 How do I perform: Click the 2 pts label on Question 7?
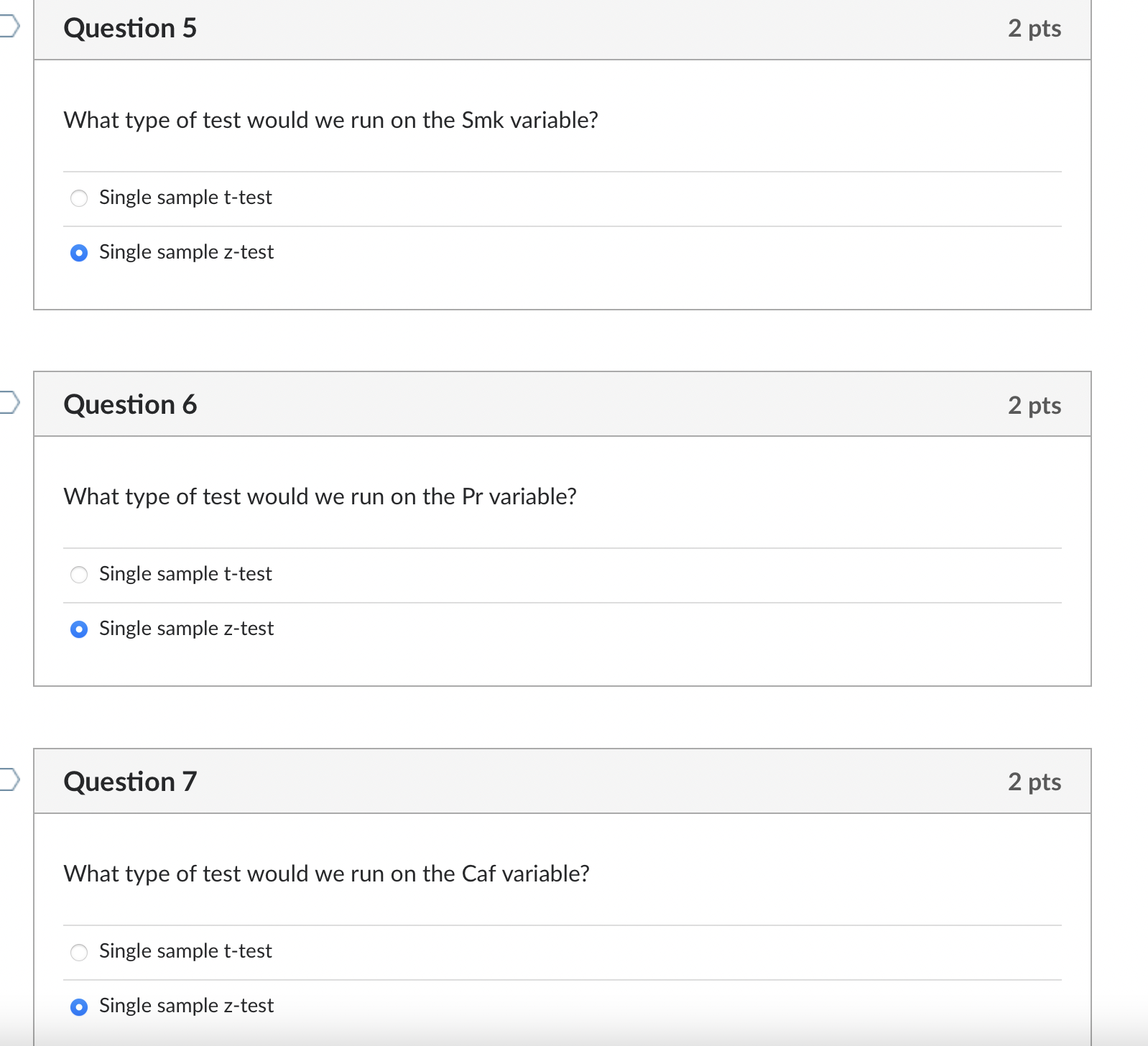1034,782
